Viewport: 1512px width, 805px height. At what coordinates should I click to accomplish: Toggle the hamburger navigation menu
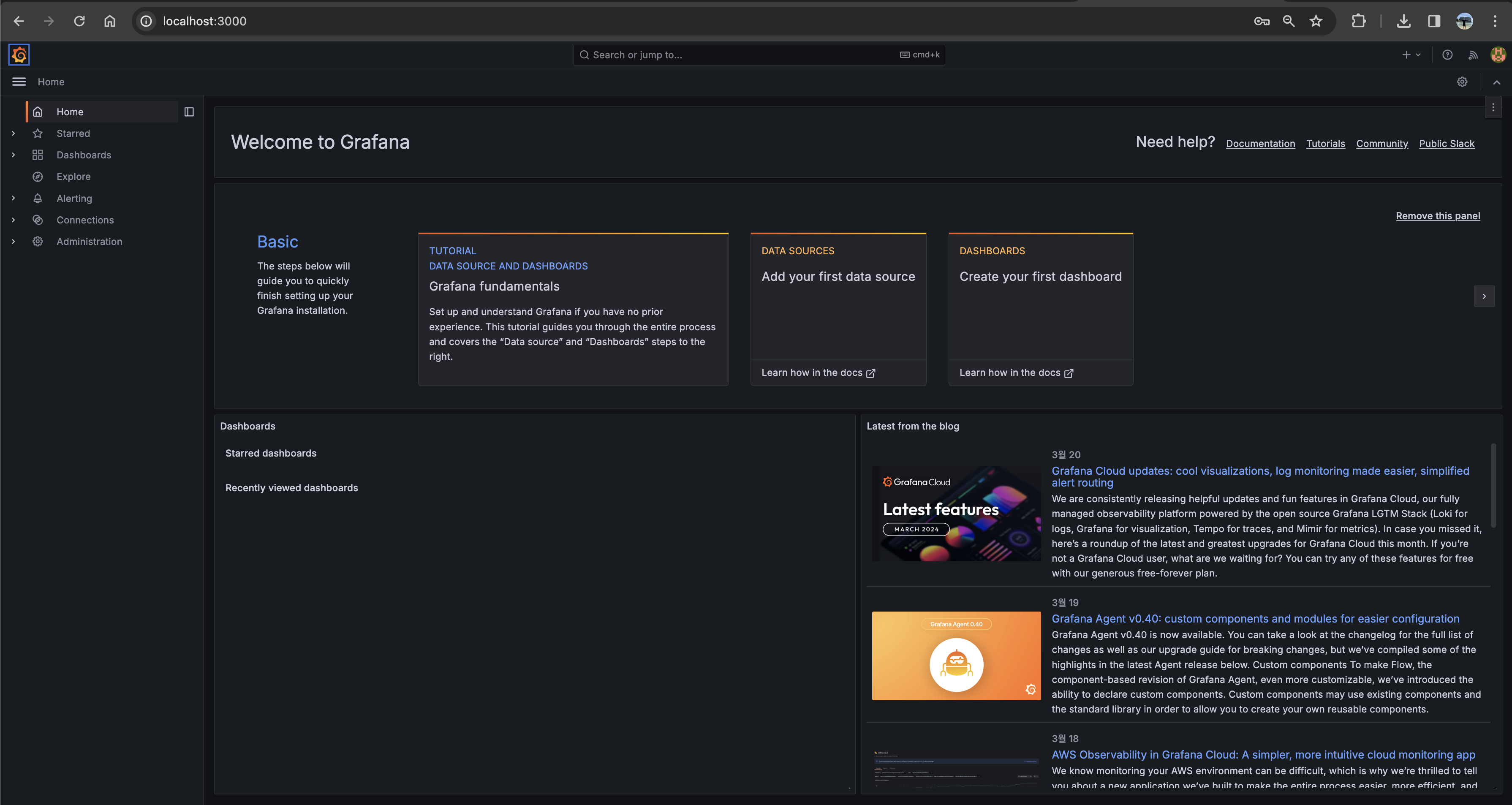point(19,82)
